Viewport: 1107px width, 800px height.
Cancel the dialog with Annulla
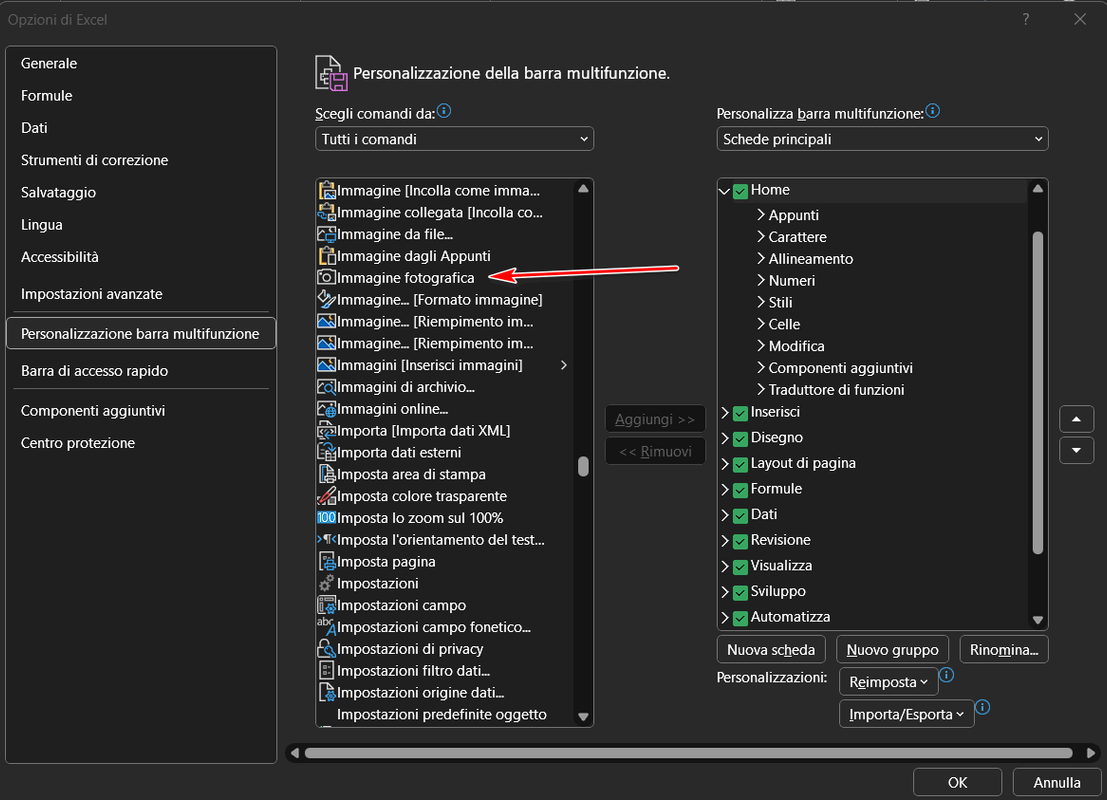[1057, 782]
